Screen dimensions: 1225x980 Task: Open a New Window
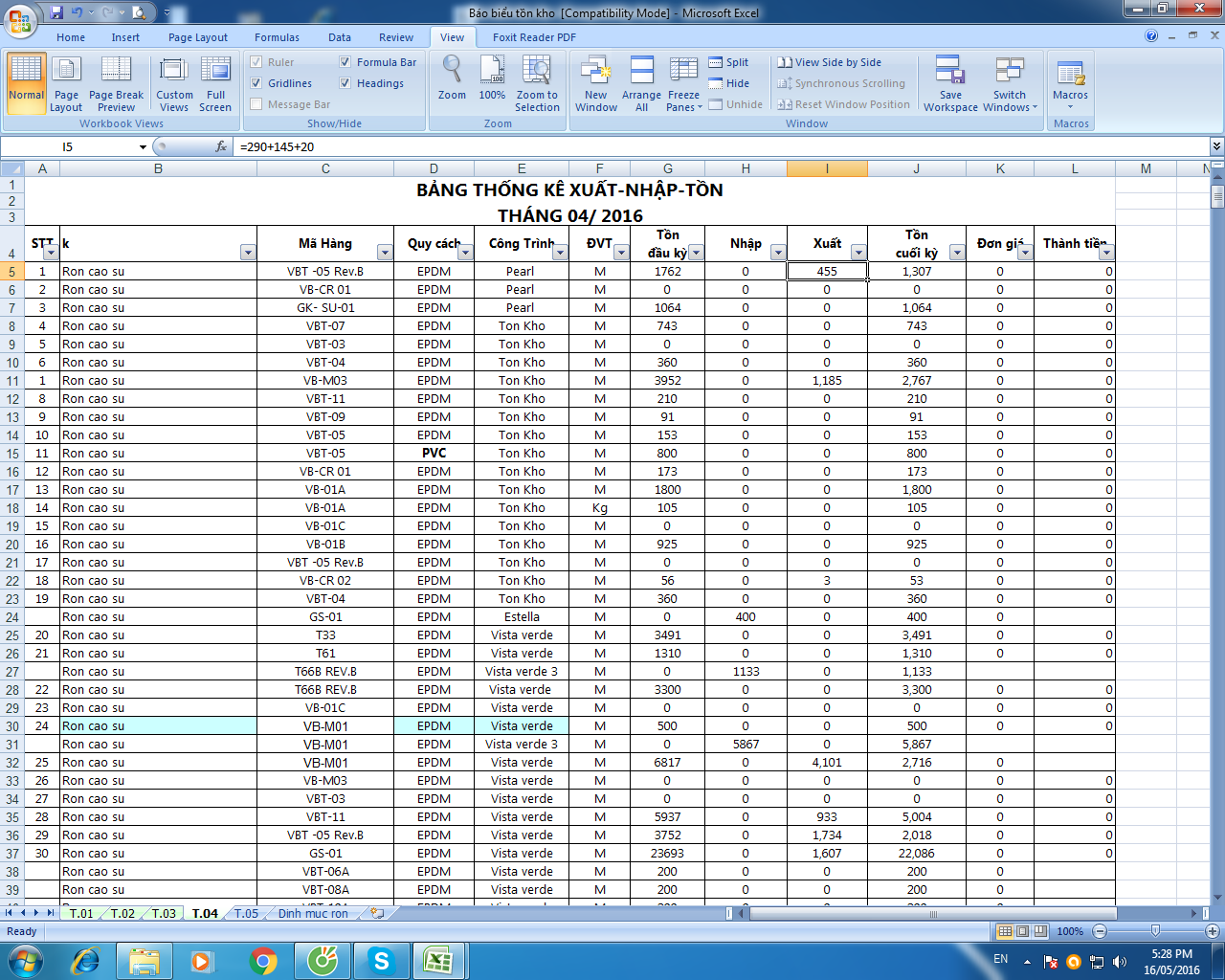click(x=595, y=72)
